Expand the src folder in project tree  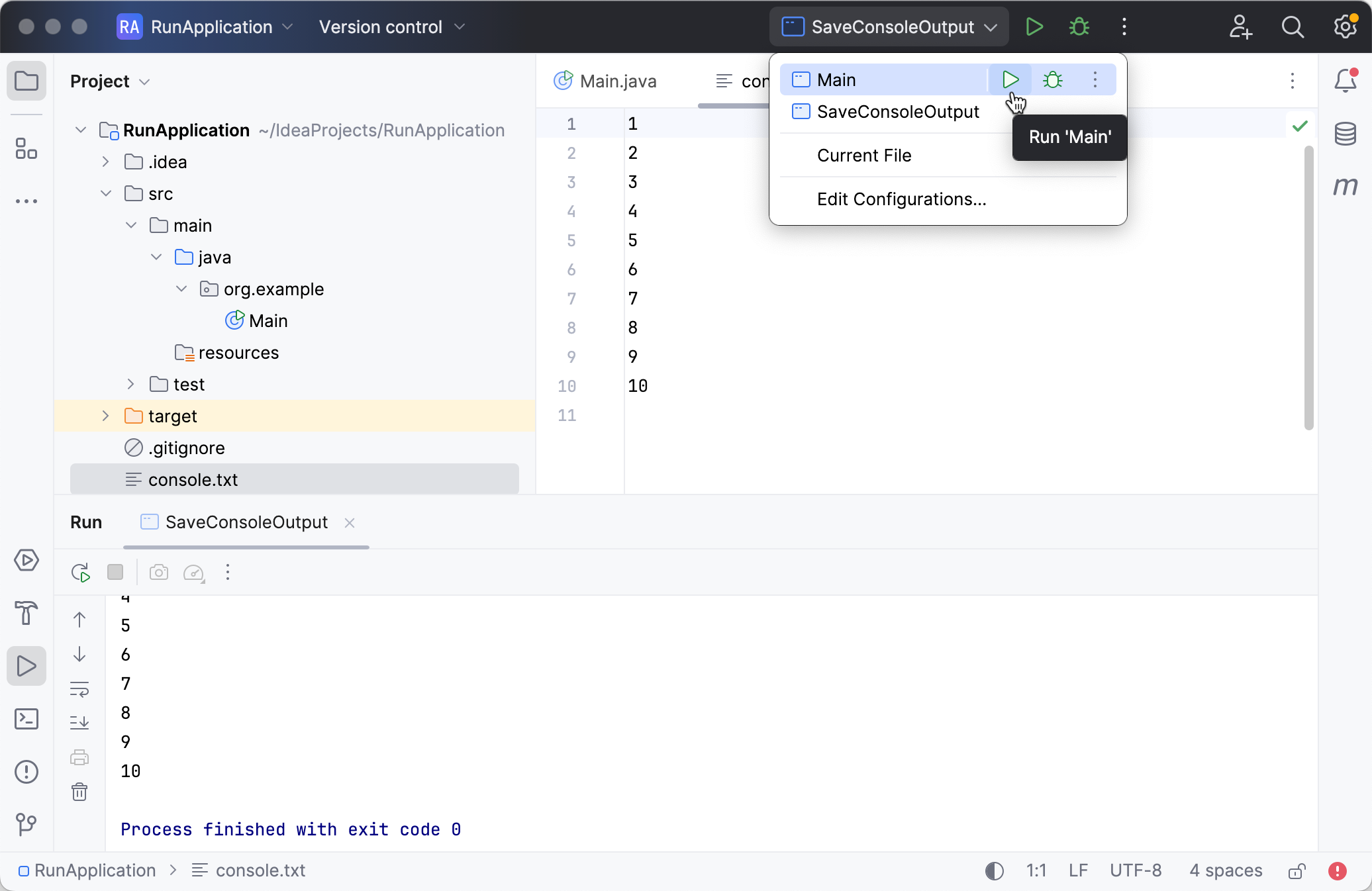tap(107, 192)
